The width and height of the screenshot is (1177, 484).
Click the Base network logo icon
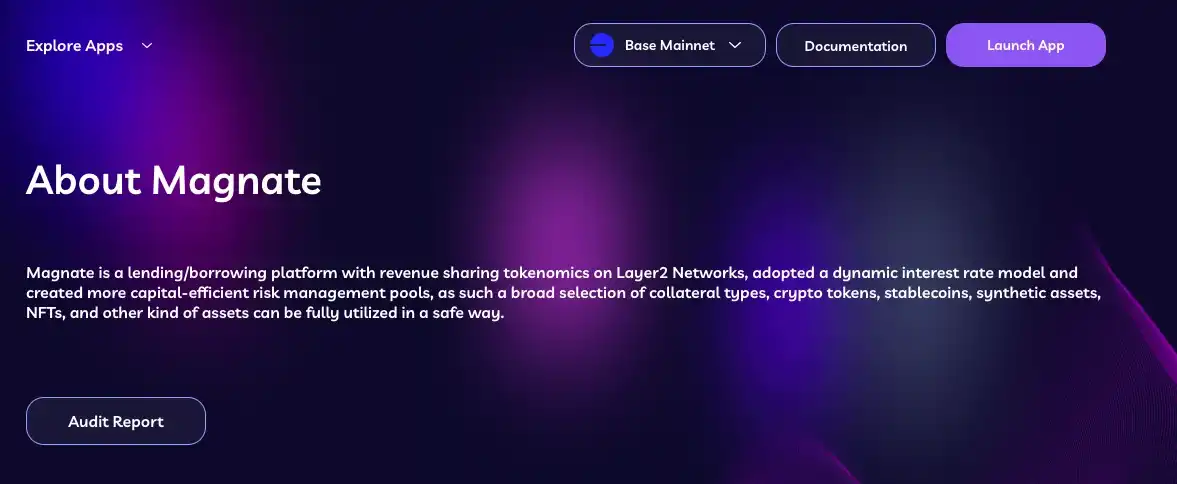coord(602,45)
